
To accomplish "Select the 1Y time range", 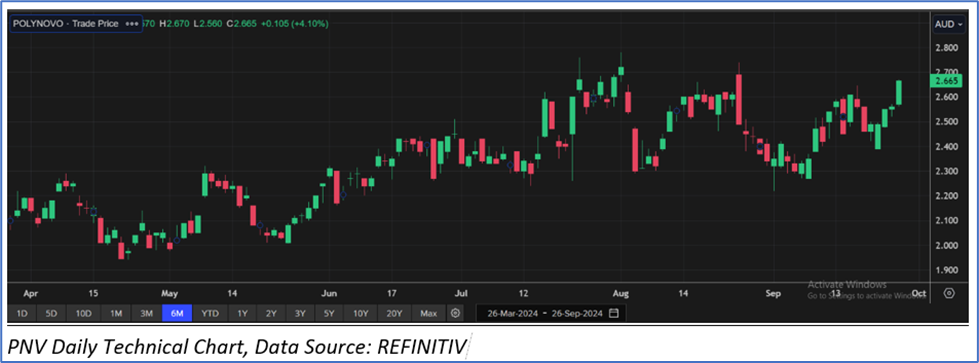I will click(242, 313).
